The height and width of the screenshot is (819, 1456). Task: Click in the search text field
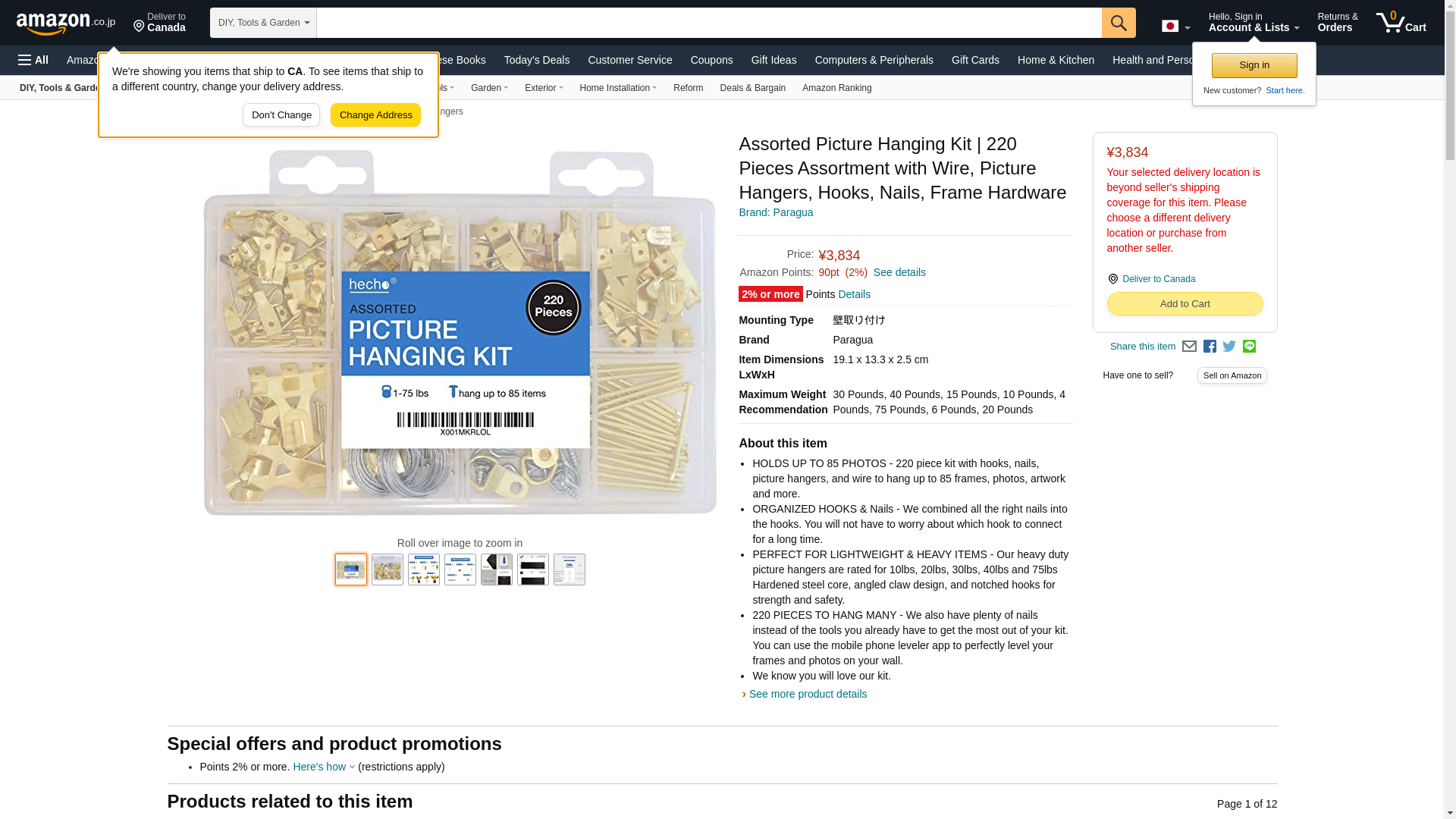(x=709, y=23)
